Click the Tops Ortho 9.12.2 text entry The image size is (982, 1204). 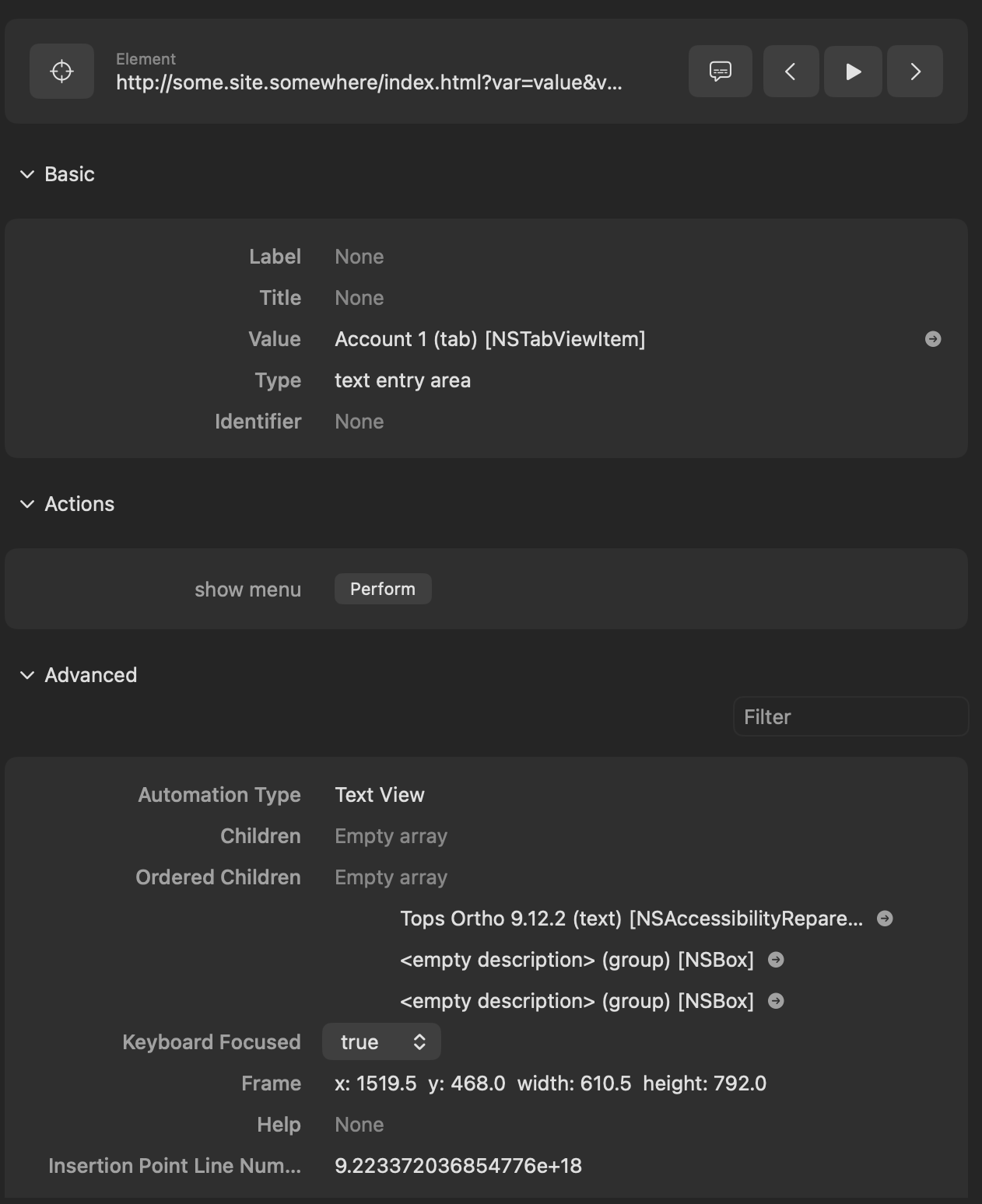(x=630, y=919)
